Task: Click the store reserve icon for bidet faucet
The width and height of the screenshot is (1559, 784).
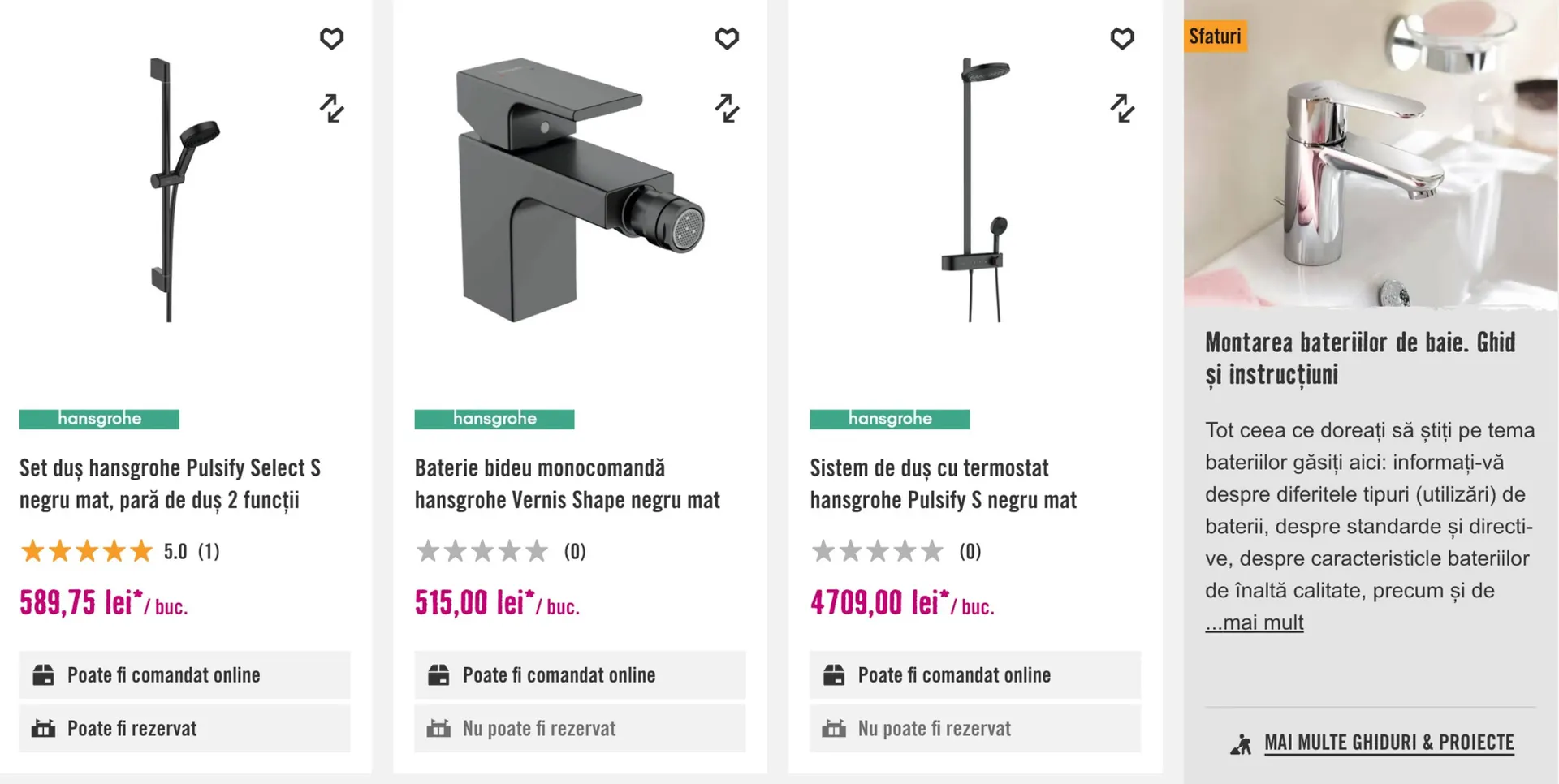Action: 438,728
